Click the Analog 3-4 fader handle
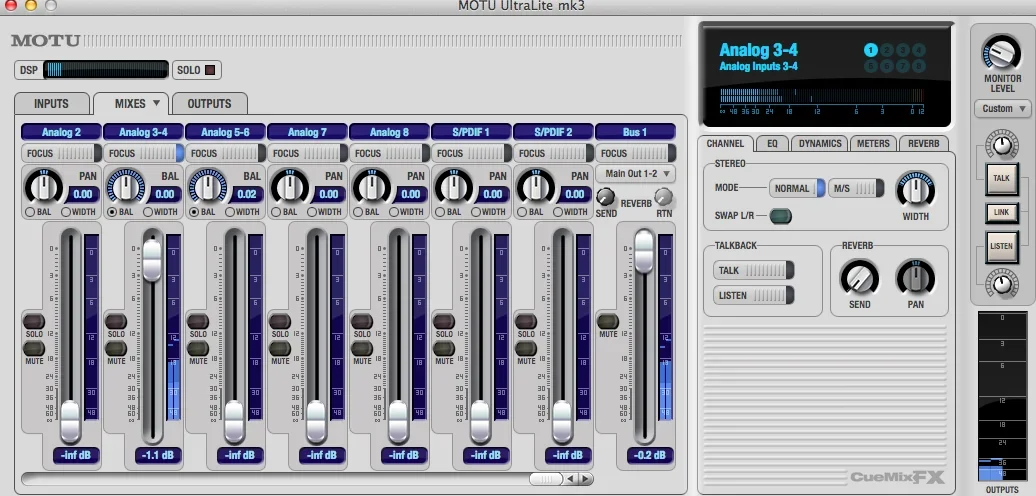 [x=151, y=261]
